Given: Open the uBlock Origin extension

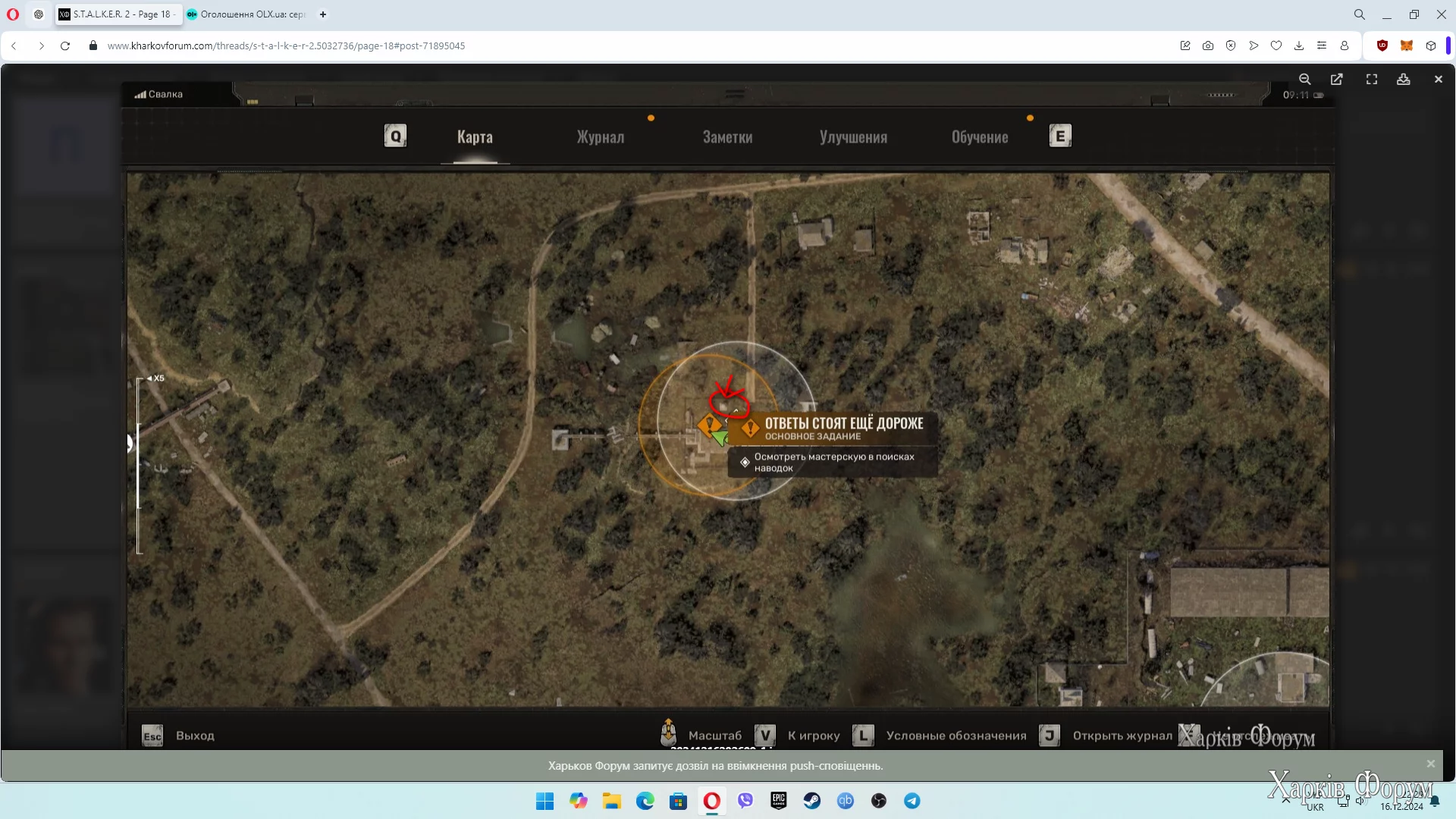Looking at the screenshot, I should pyautogui.click(x=1382, y=45).
